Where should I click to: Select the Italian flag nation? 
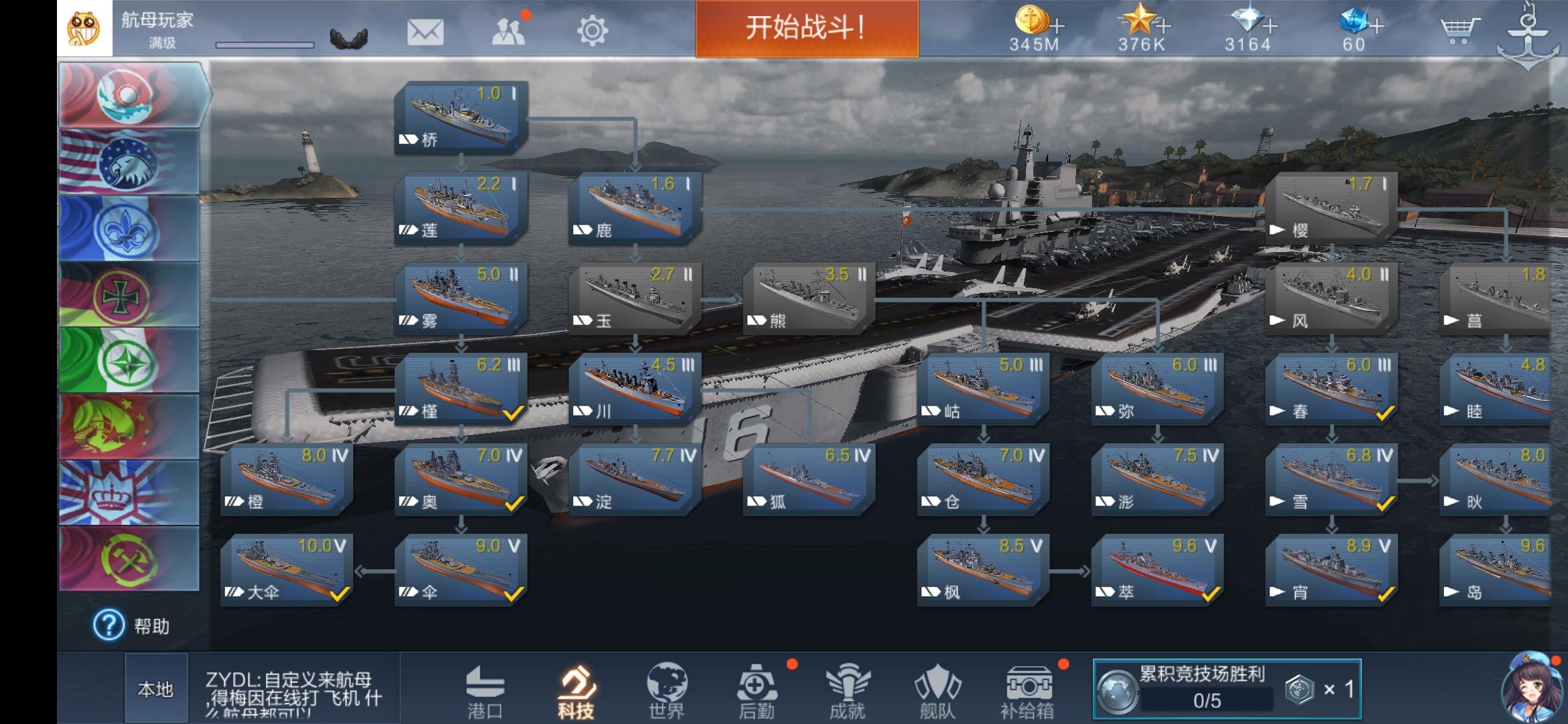[x=129, y=360]
